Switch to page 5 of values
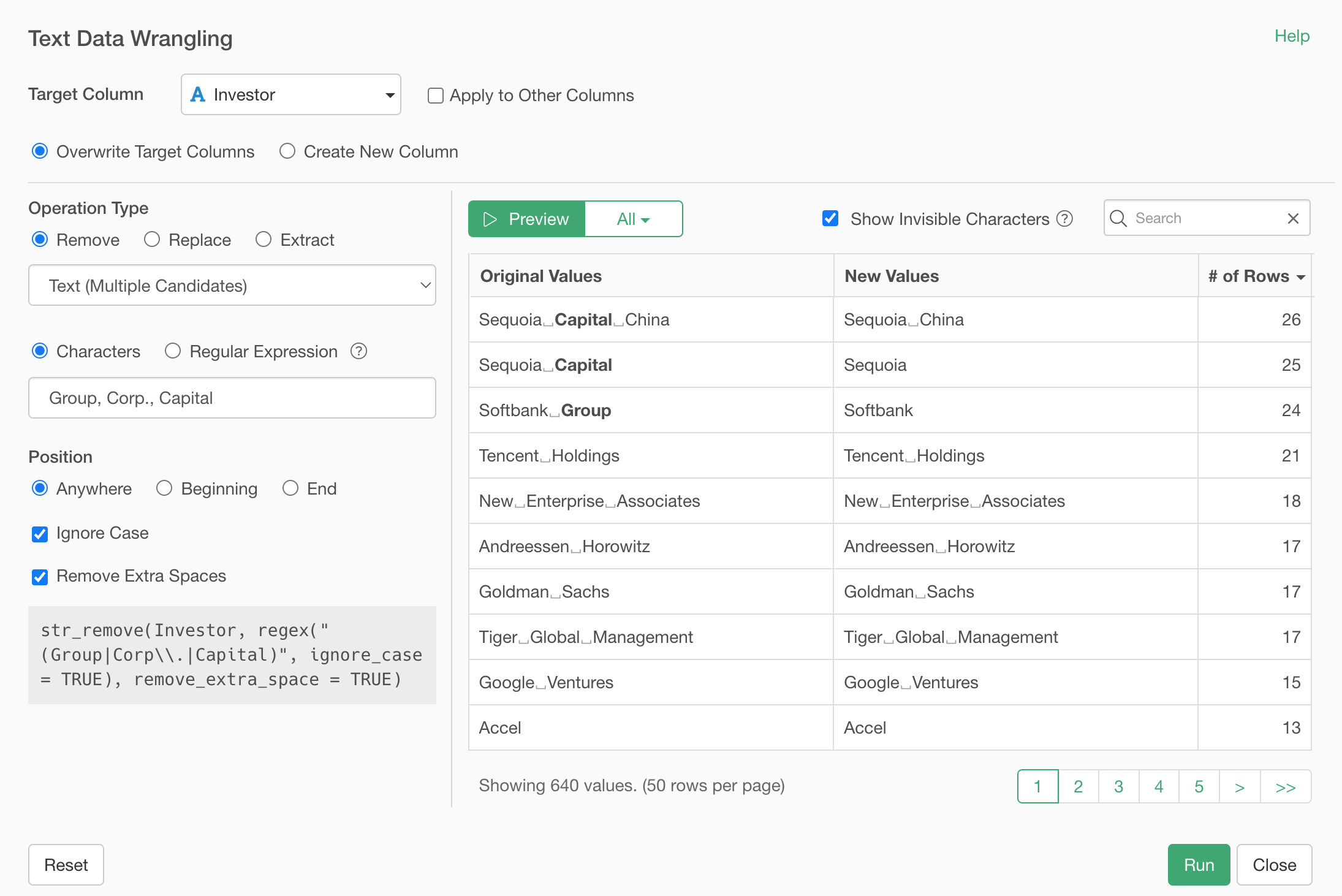Image resolution: width=1342 pixels, height=896 pixels. 1199,786
